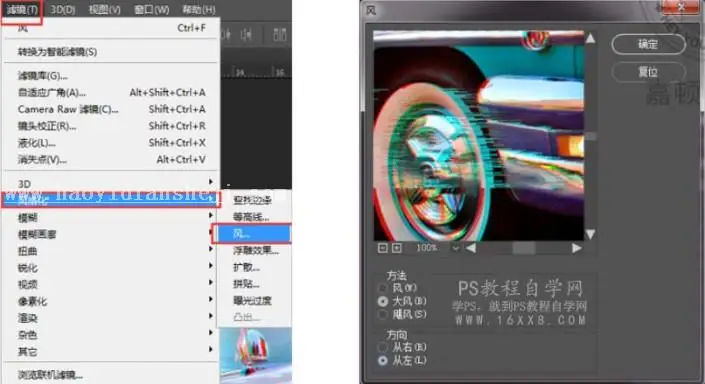Zoom out the Wind preview with minus icon
The height and width of the screenshot is (384, 705).
pos(383,248)
